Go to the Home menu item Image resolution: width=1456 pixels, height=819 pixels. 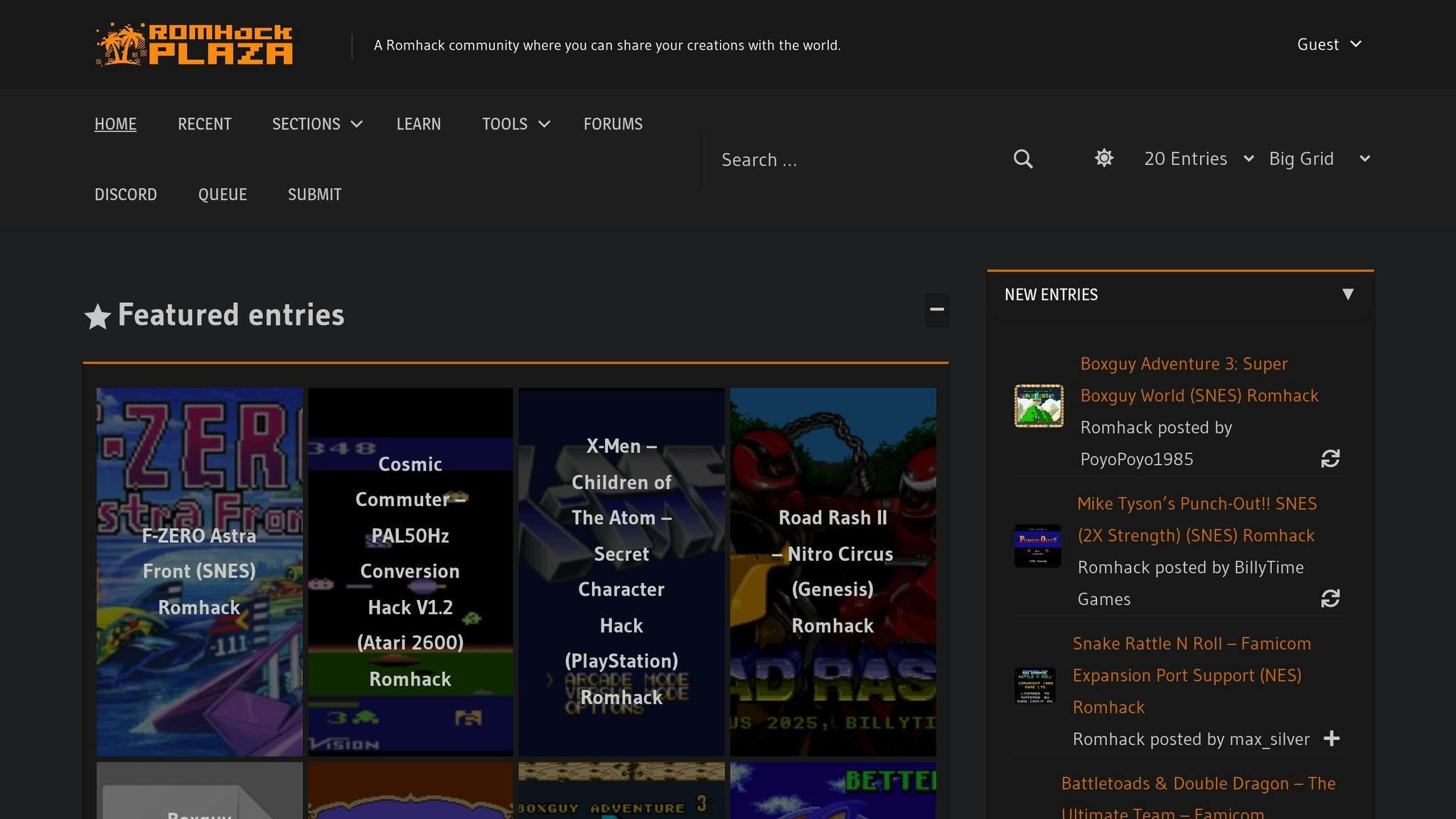(115, 124)
